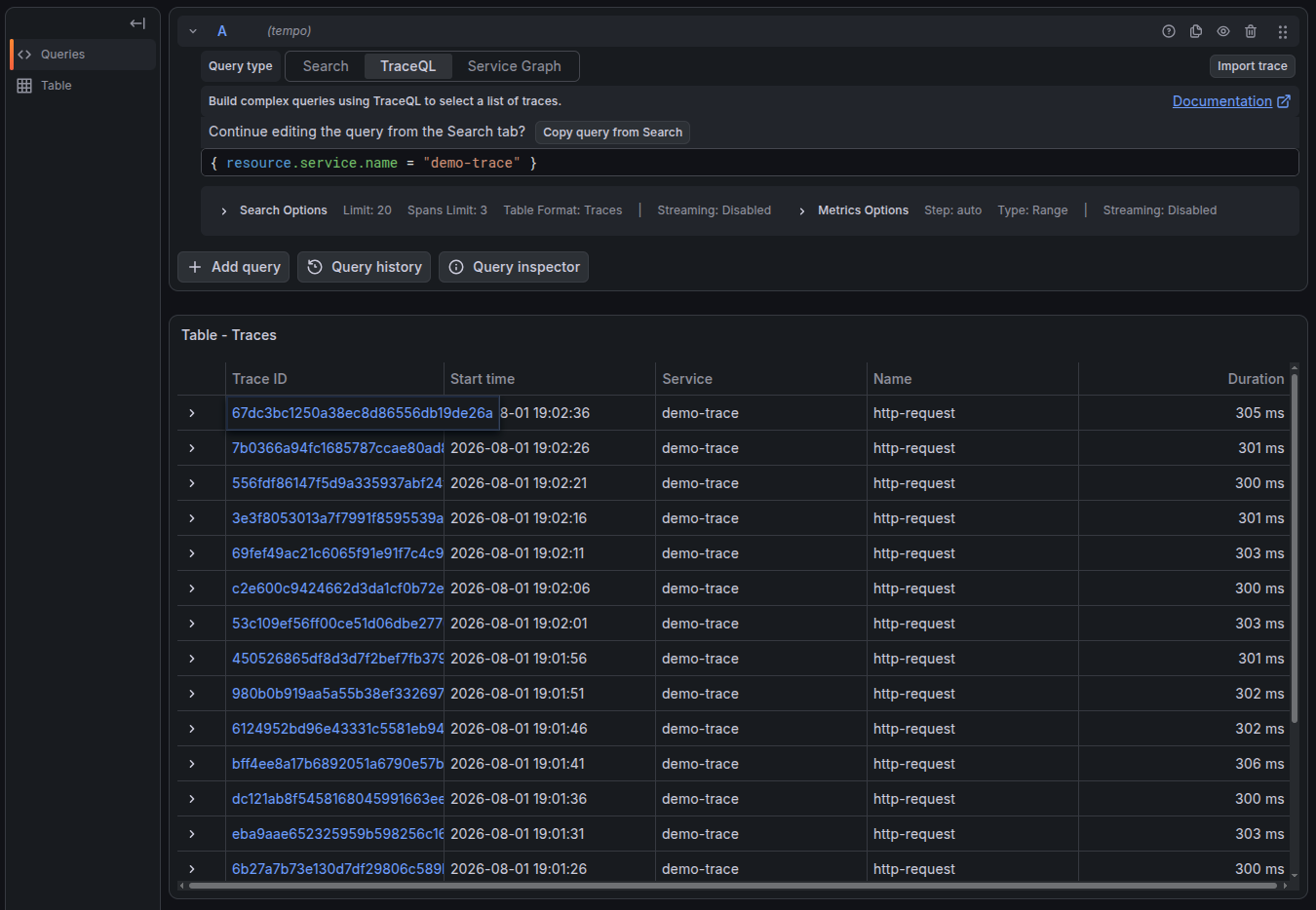Expand Search Options section
Viewport: 1316px width, 910px height.
coord(275,210)
